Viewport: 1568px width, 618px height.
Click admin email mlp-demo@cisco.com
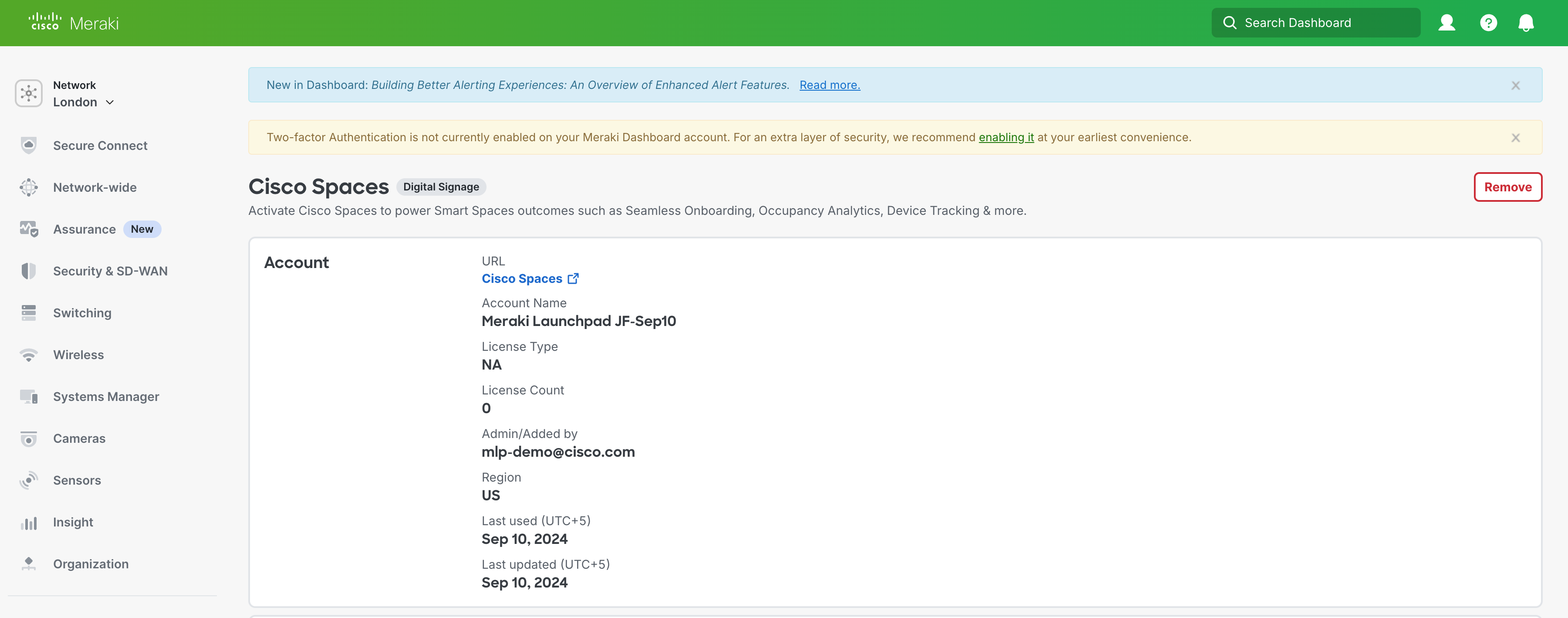558,452
